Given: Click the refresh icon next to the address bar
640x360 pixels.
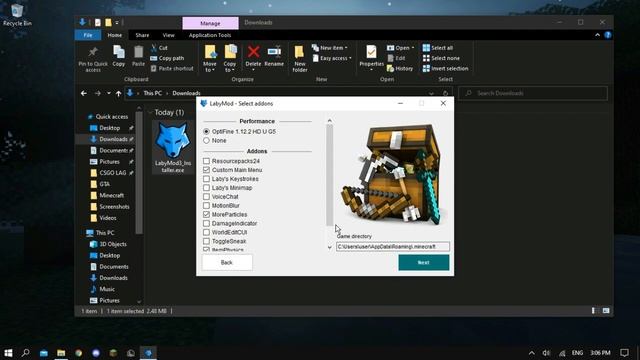Looking at the screenshot, I should [445, 93].
